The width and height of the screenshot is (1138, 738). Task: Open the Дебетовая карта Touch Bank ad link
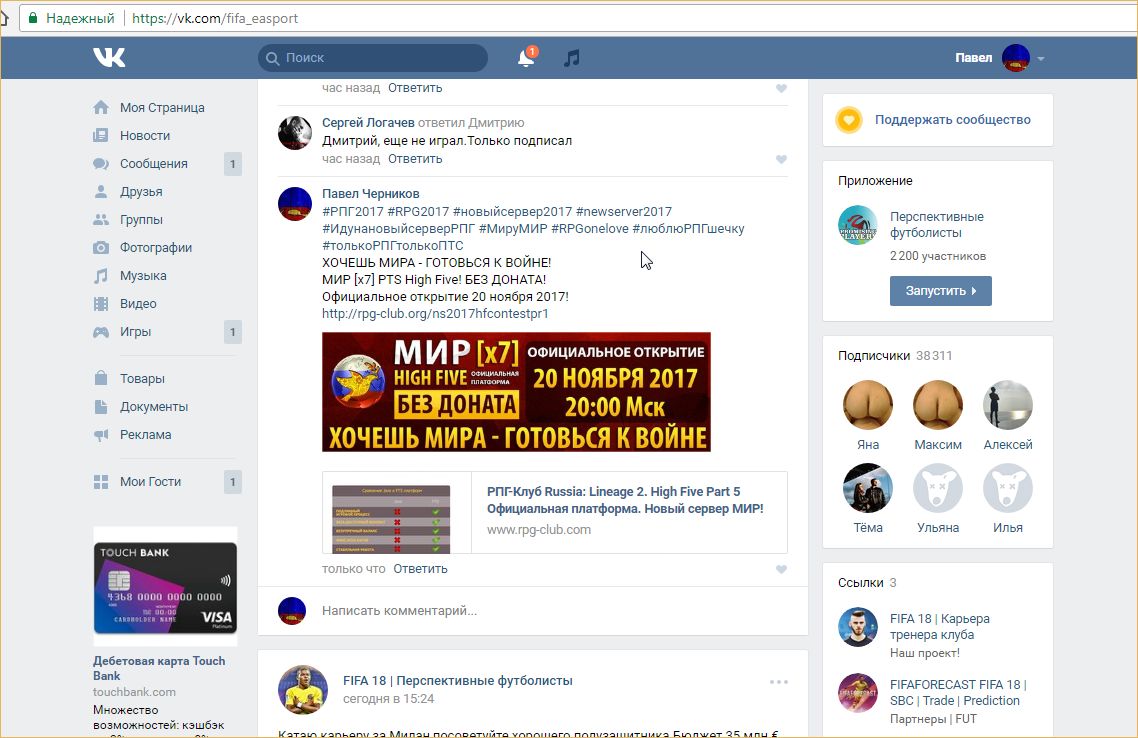click(159, 668)
